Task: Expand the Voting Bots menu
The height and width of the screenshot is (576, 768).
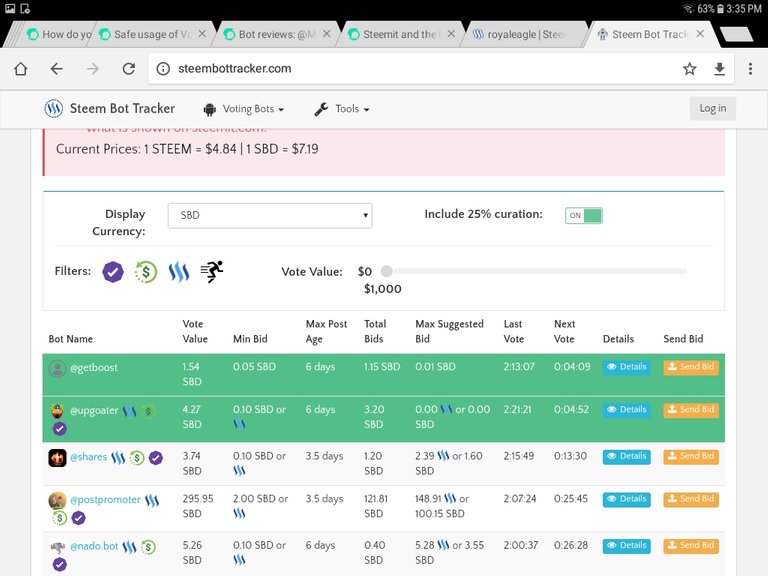Action: tap(244, 109)
